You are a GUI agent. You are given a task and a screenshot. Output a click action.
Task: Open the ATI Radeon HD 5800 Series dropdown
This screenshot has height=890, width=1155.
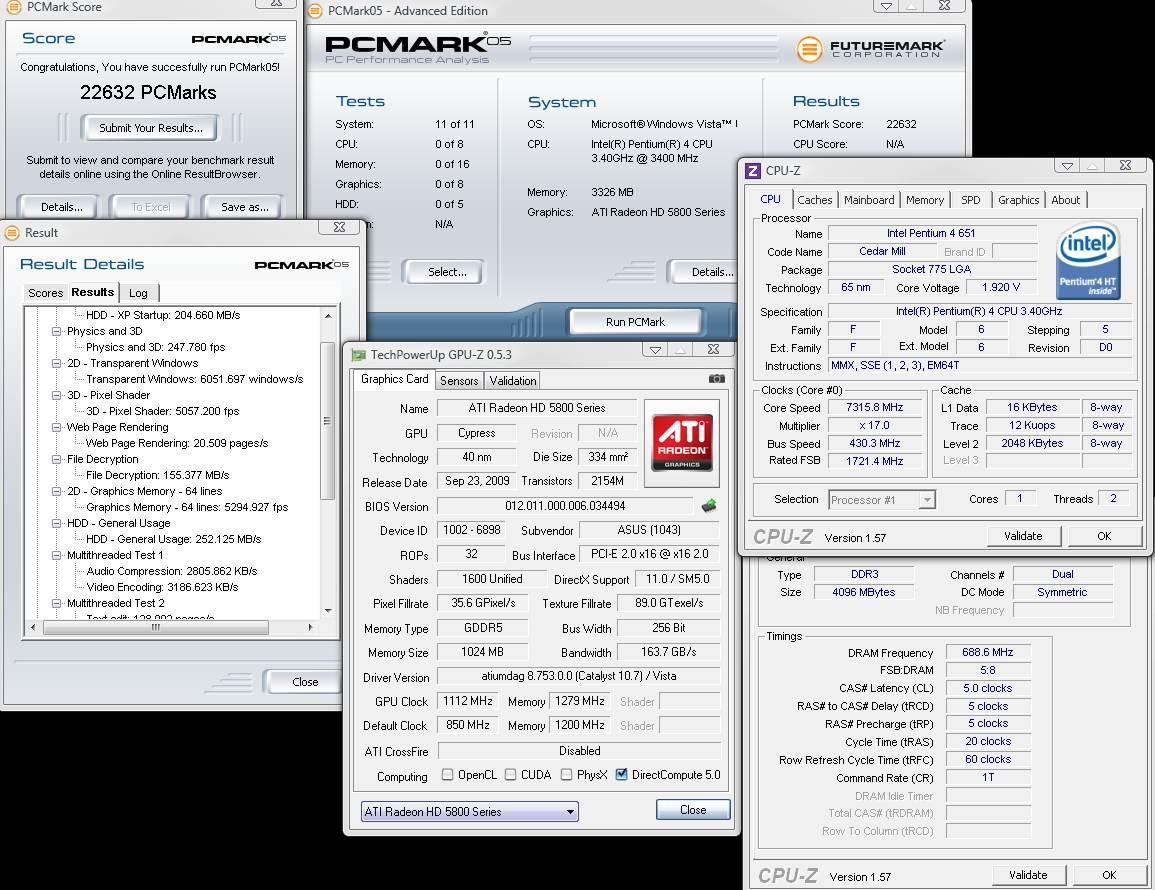[x=469, y=811]
